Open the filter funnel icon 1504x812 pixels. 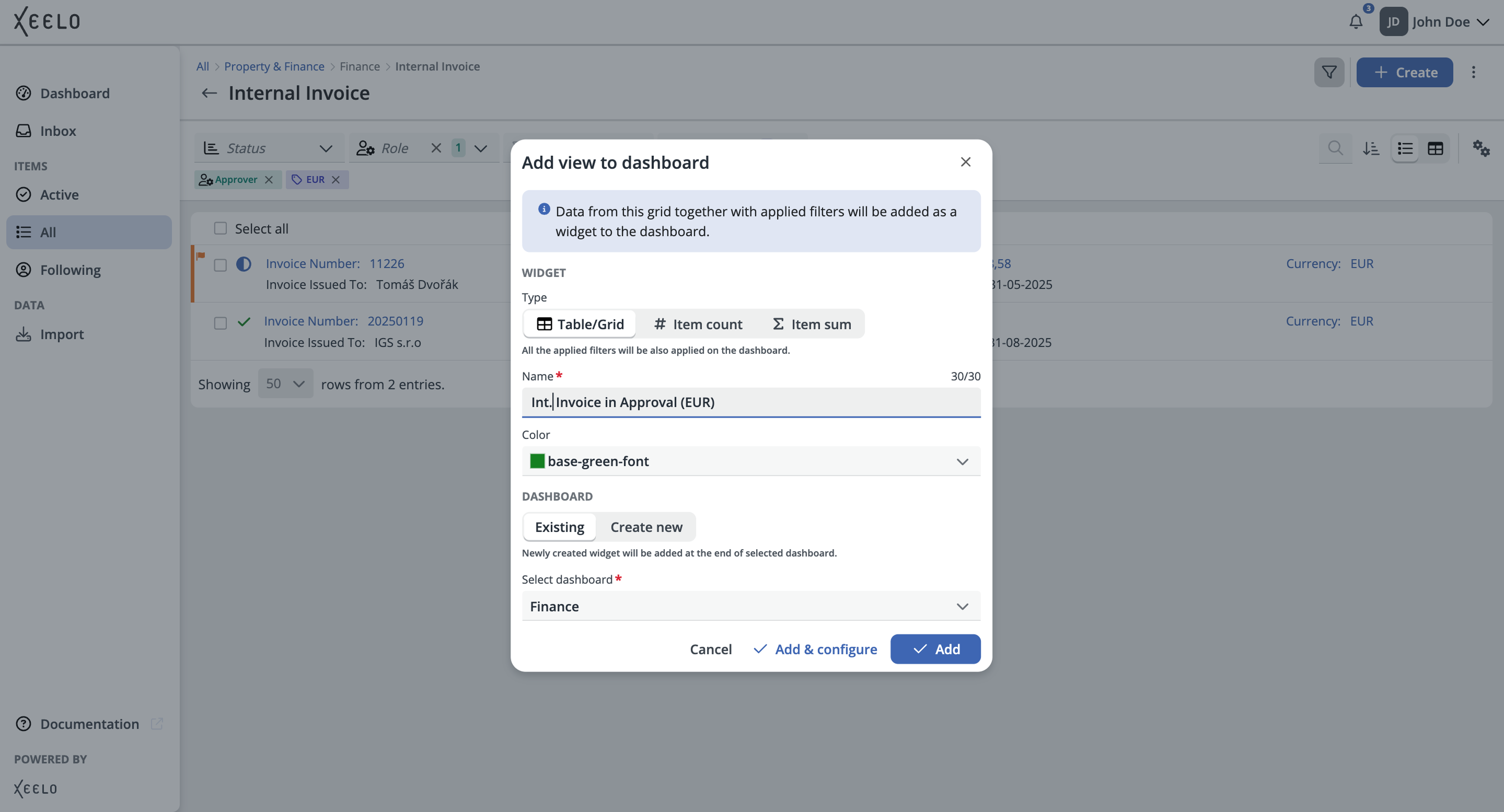1329,73
